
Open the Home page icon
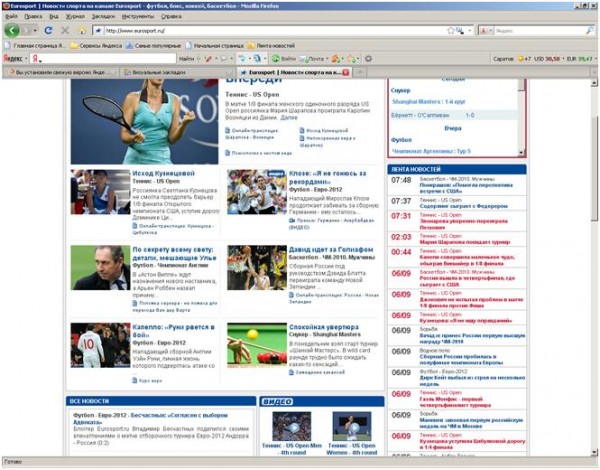(82, 31)
